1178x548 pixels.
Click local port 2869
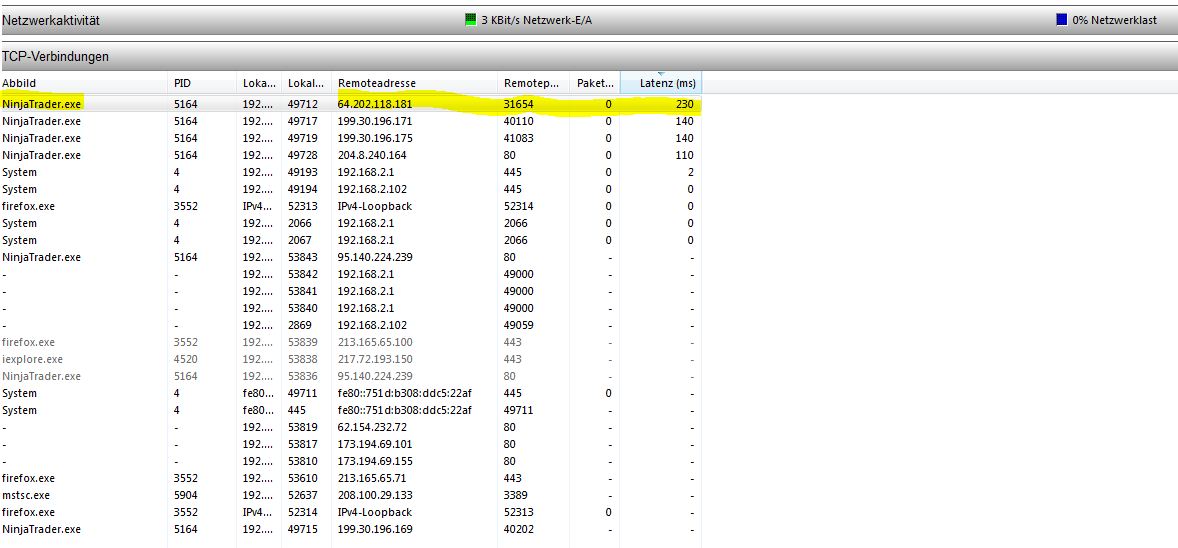(300, 325)
